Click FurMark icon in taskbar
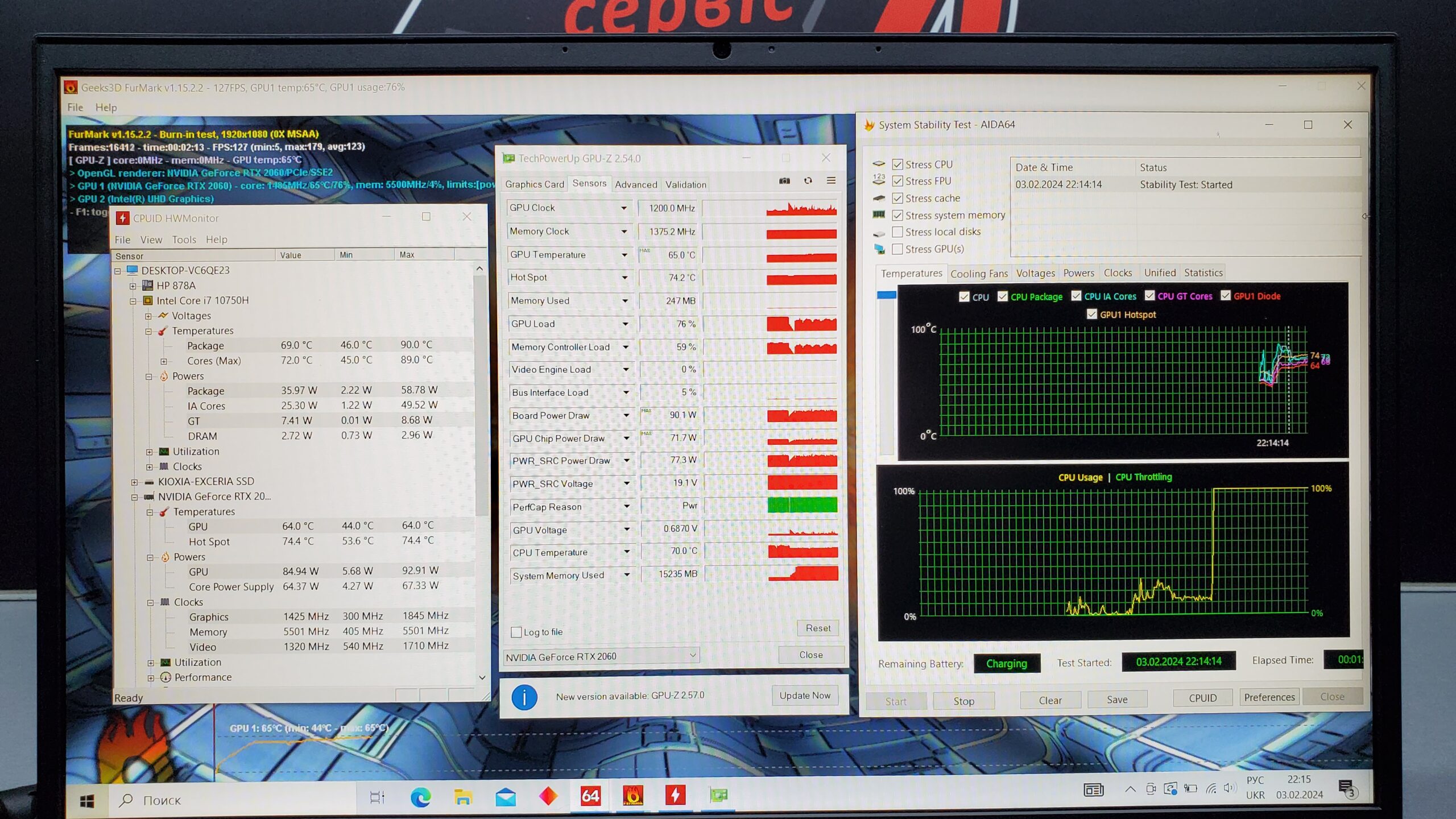Viewport: 1456px width, 819px height. (632, 795)
